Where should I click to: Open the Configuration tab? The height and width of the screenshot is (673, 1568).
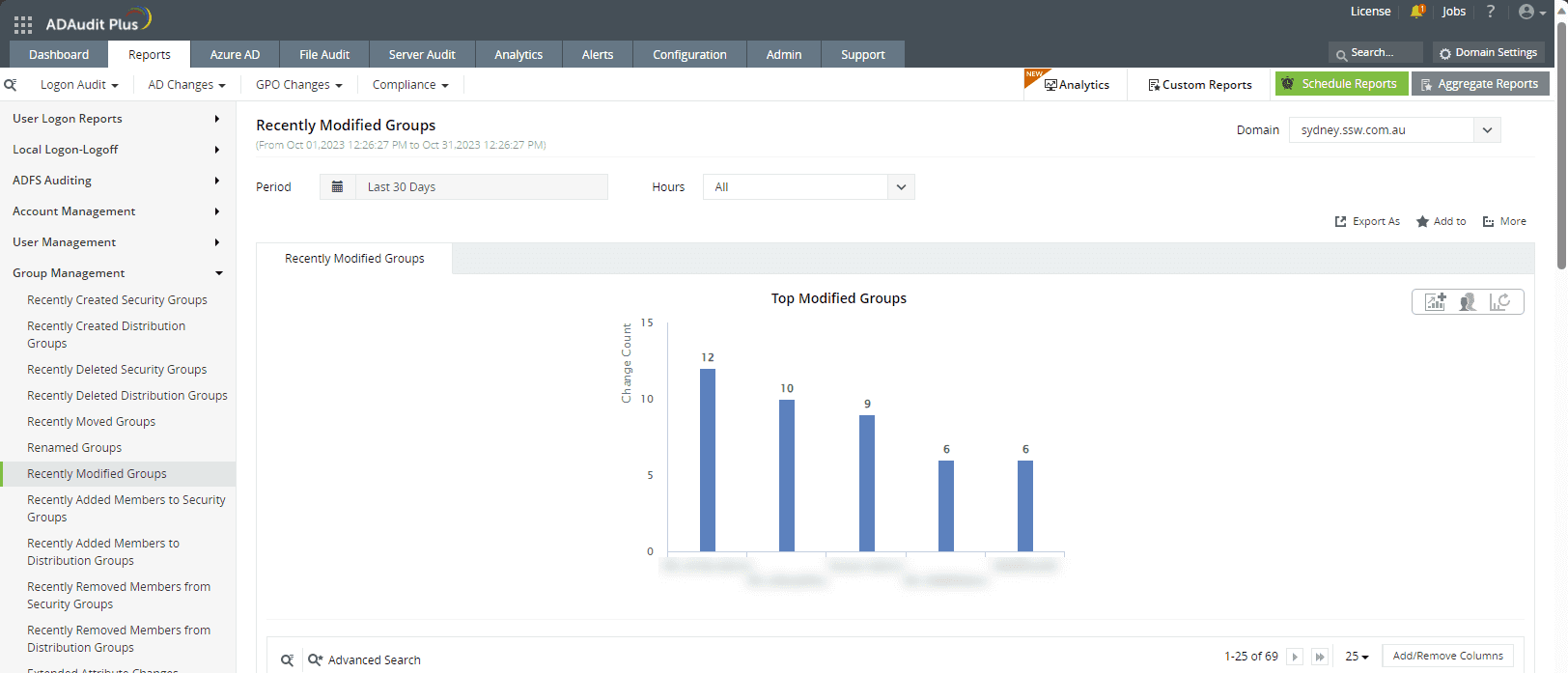click(689, 55)
